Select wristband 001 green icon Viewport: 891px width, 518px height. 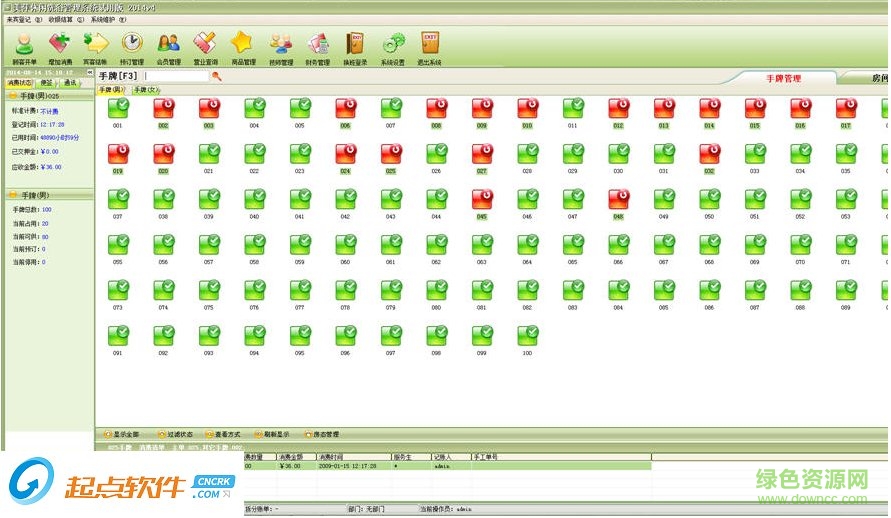tap(118, 108)
